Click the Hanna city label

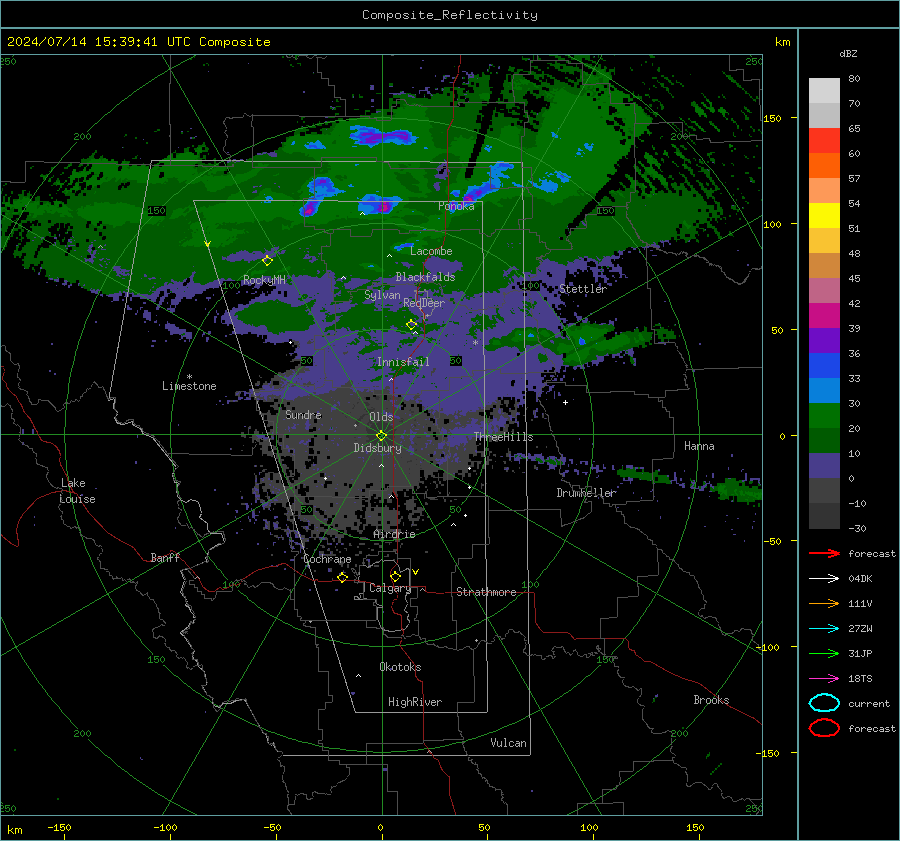coord(699,446)
